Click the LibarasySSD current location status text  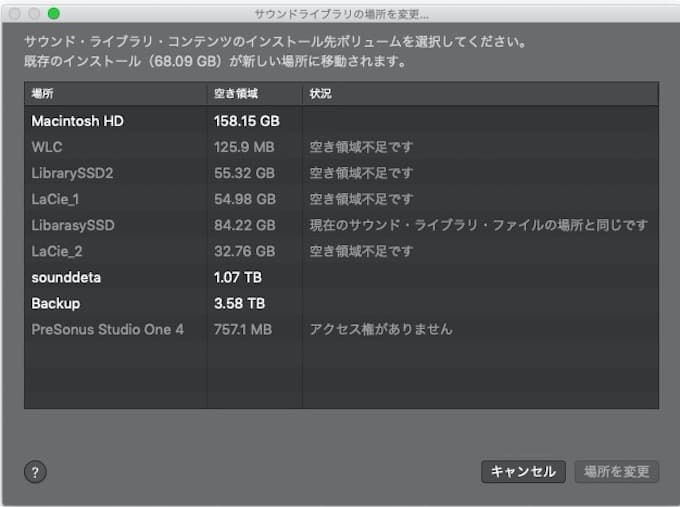click(479, 225)
